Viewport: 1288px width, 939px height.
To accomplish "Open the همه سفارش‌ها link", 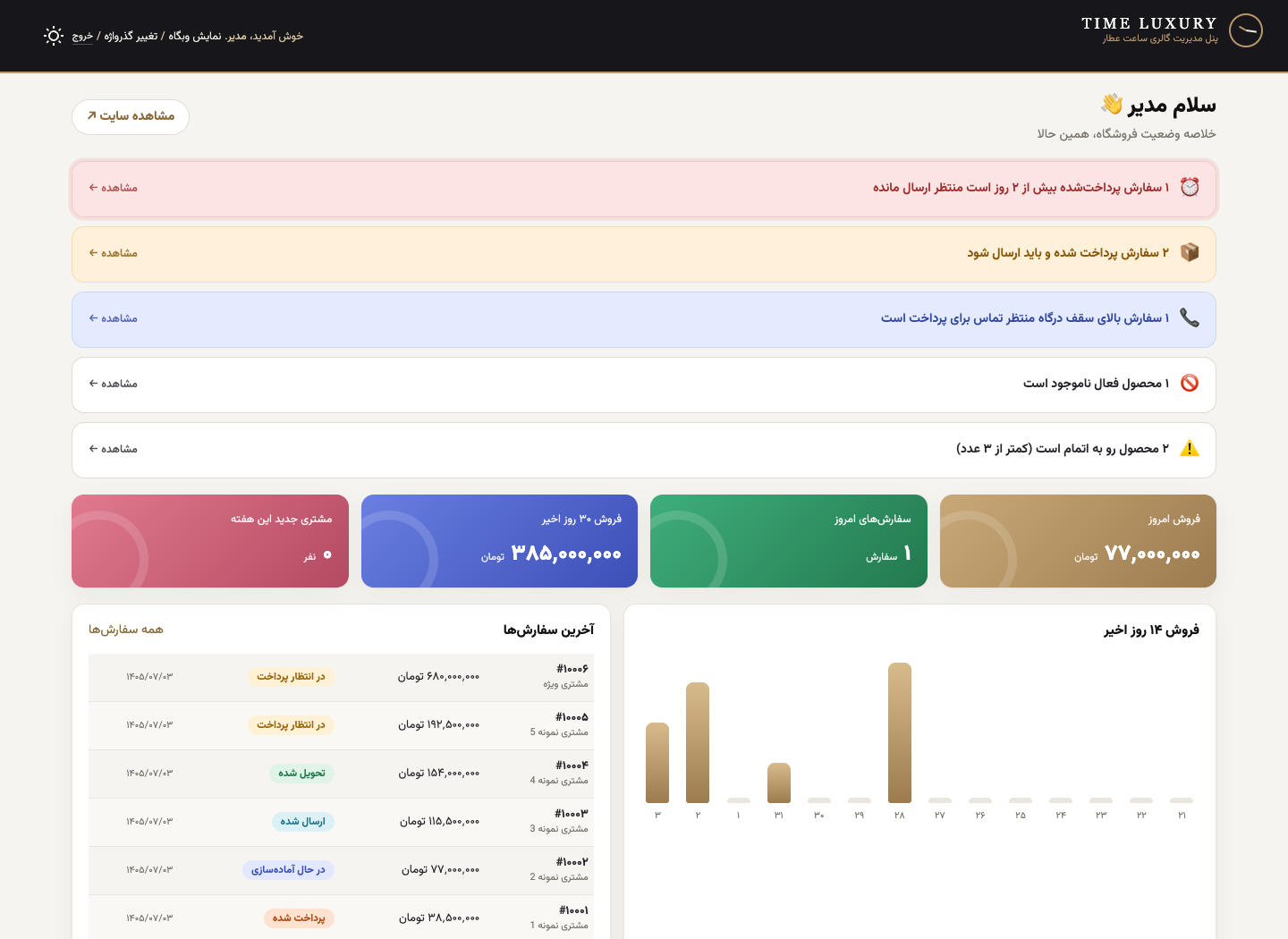I will (126, 630).
